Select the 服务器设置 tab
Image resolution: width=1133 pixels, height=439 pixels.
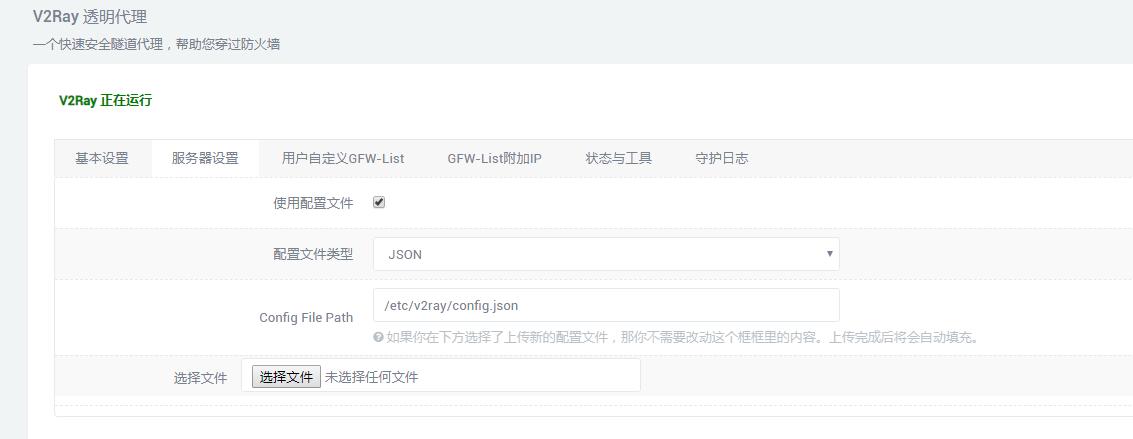(205, 158)
